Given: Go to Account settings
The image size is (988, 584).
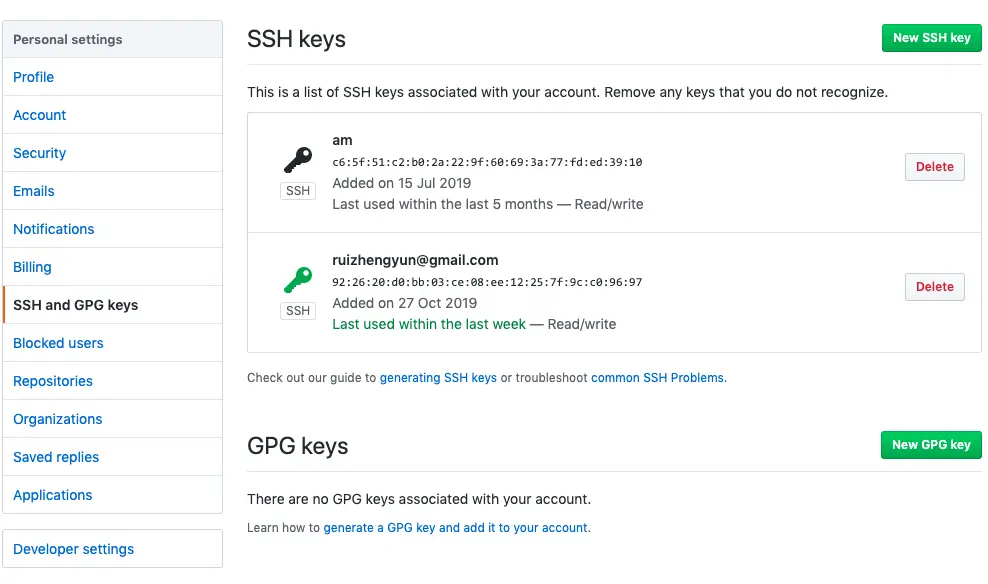Looking at the screenshot, I should pyautogui.click(x=40, y=115).
